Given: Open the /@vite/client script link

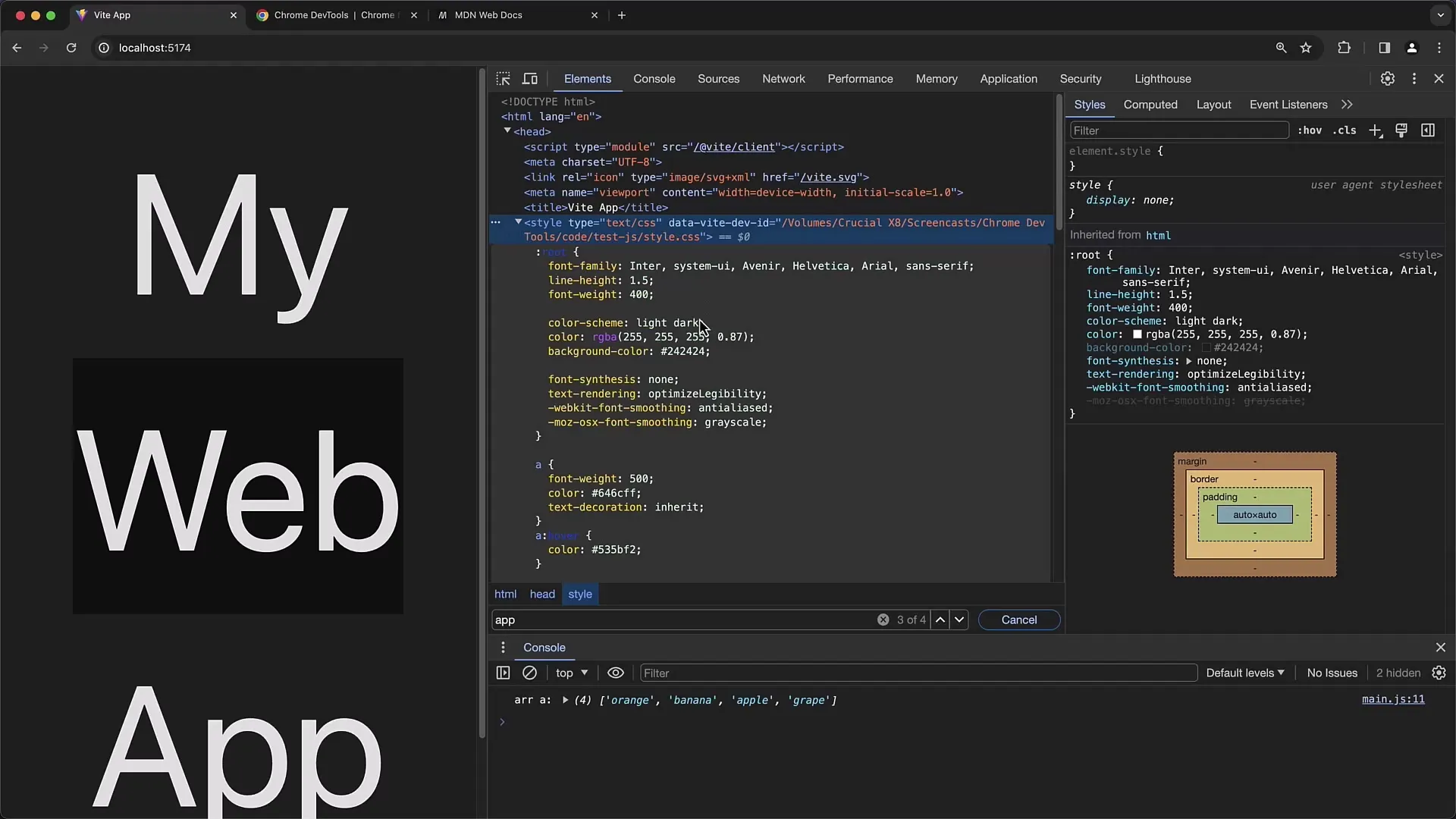Looking at the screenshot, I should point(734,147).
